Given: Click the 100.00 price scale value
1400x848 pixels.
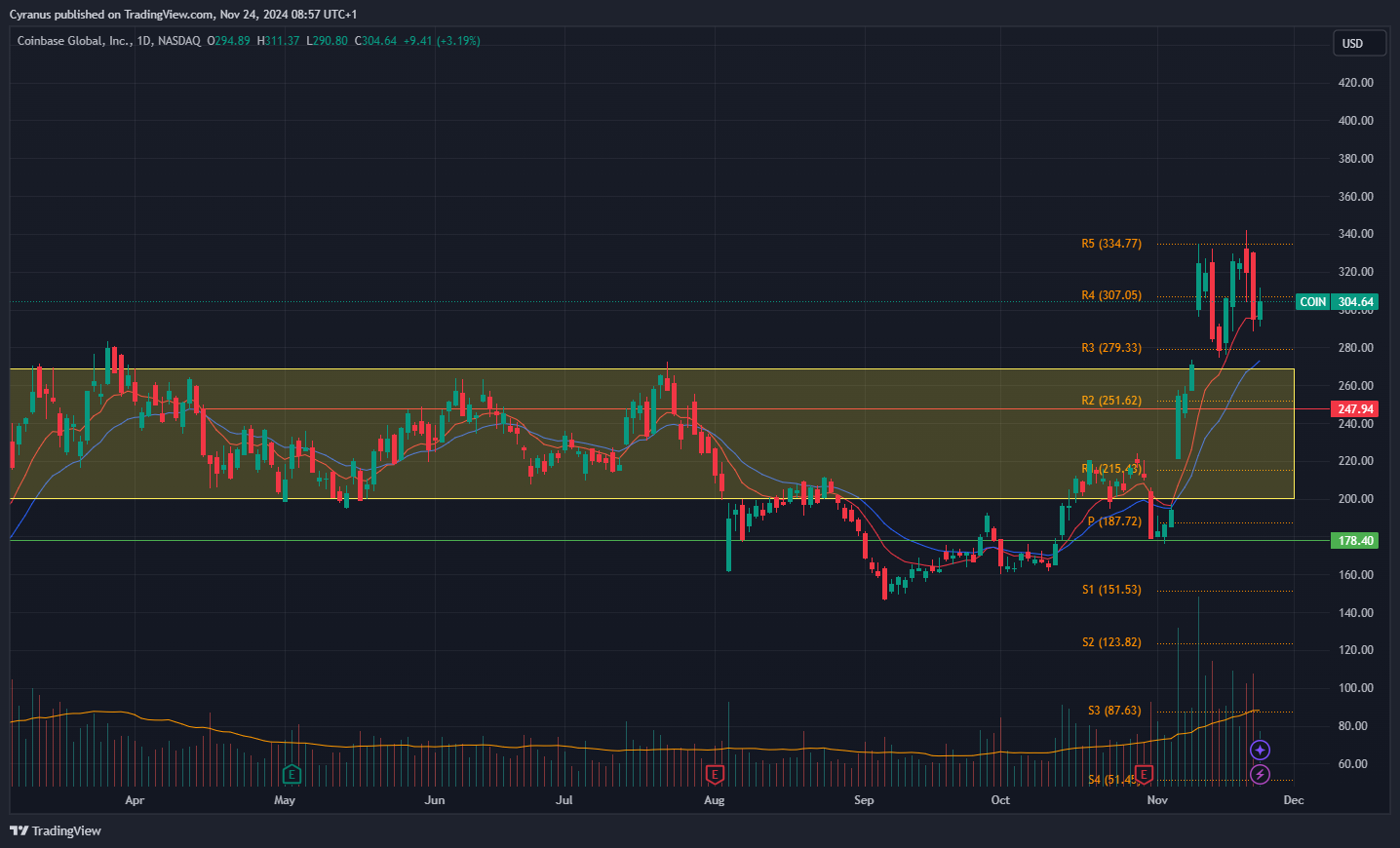Looking at the screenshot, I should click(x=1355, y=688).
